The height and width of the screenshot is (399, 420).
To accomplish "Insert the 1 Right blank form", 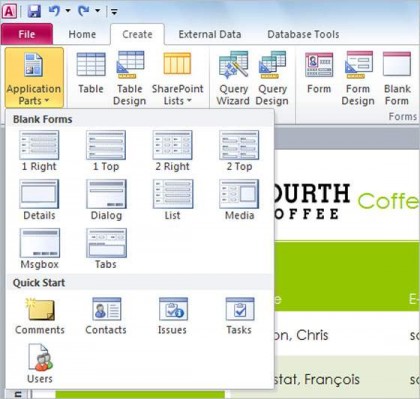I will coord(39,151).
